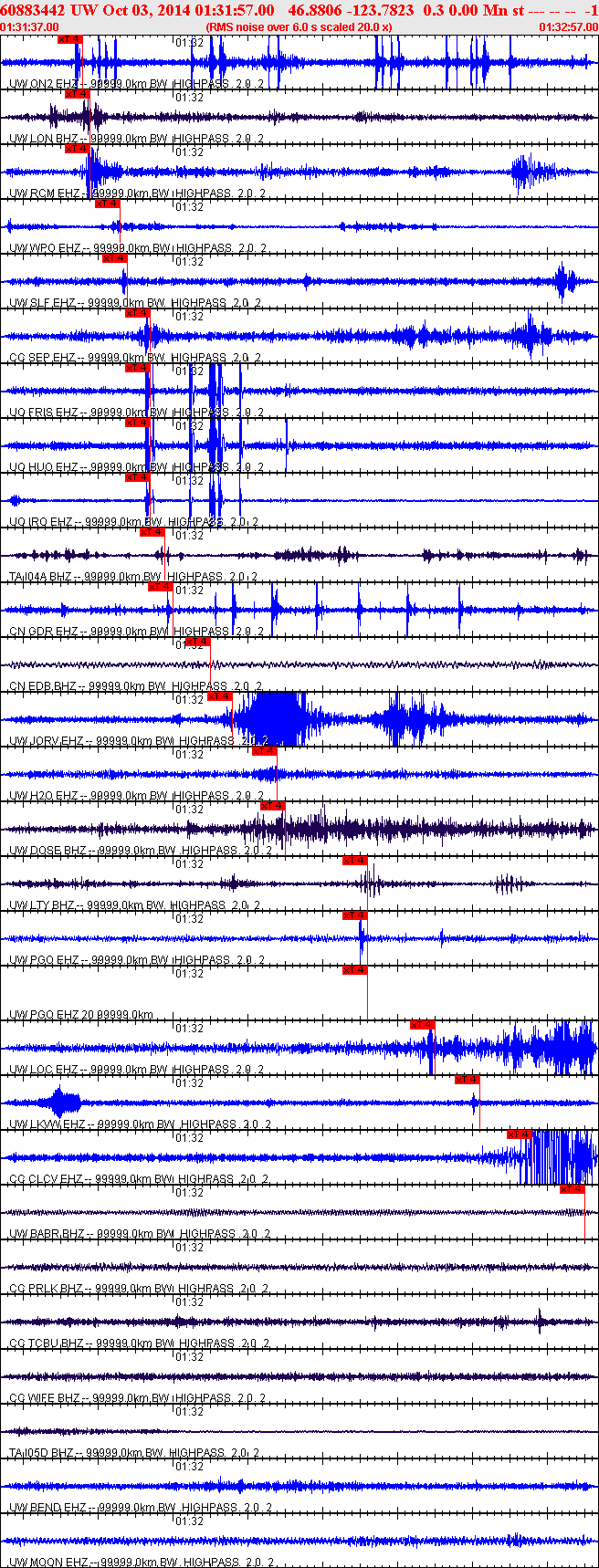Select the red pick flag on EDB trace
Image resolution: width=599 pixels, height=1568 pixels.
pos(197,642)
